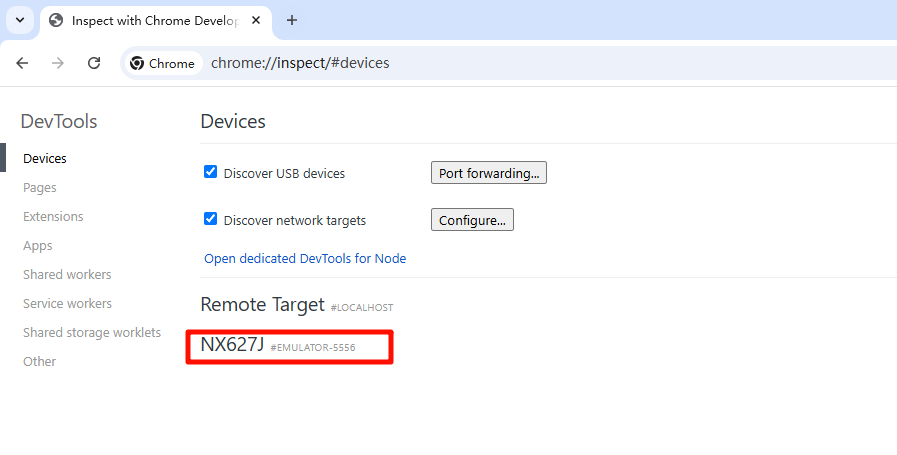This screenshot has width=897, height=455.
Task: Select Shared storage worklets in sidebar
Action: pyautogui.click(x=92, y=332)
